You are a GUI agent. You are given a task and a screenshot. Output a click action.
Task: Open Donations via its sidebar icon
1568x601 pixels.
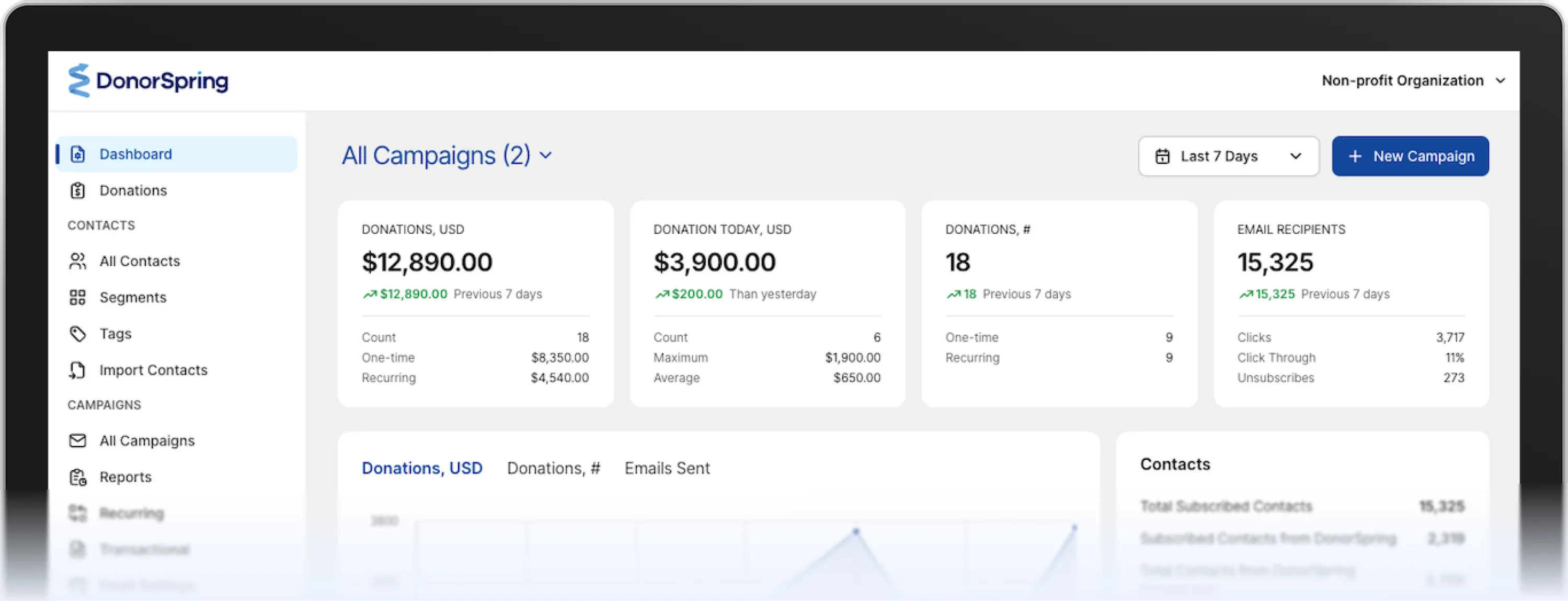click(77, 190)
